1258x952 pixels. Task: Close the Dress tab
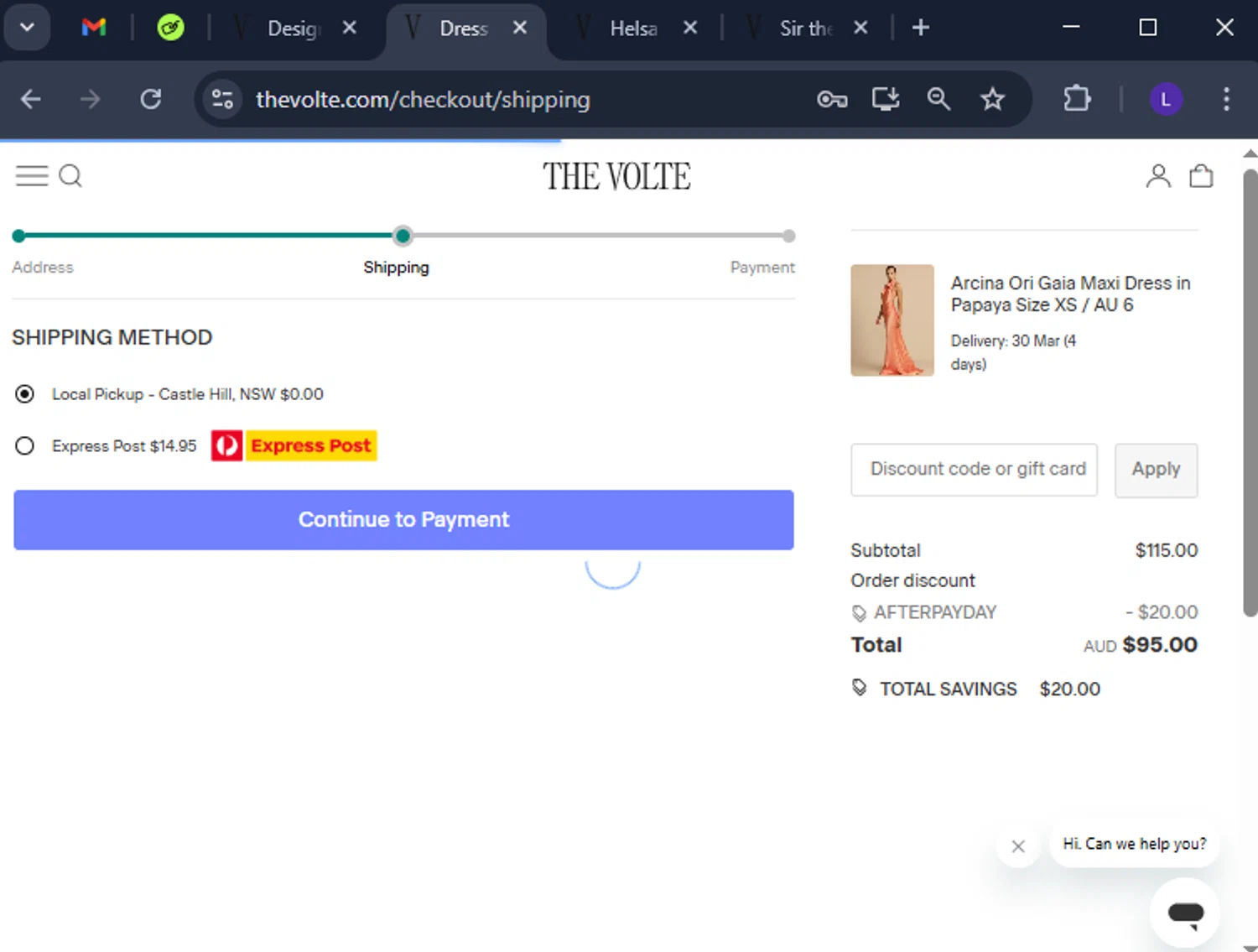(x=520, y=28)
